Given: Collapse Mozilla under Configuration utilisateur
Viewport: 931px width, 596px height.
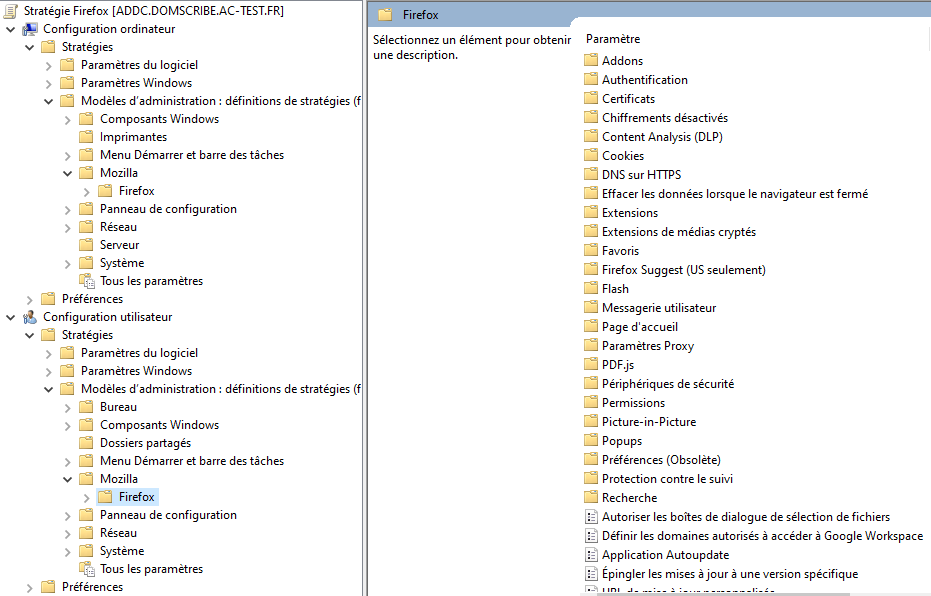Looking at the screenshot, I should 68,479.
